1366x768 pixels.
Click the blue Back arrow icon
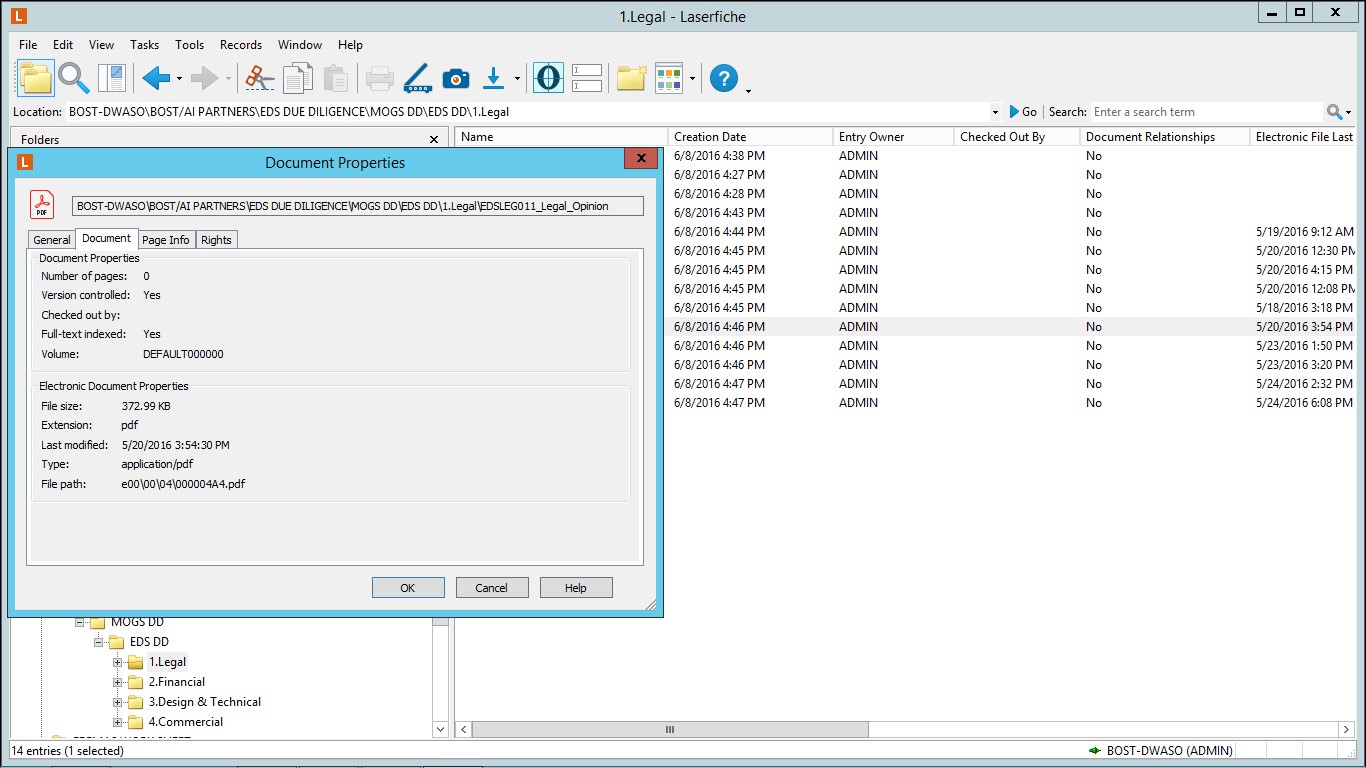coord(155,78)
